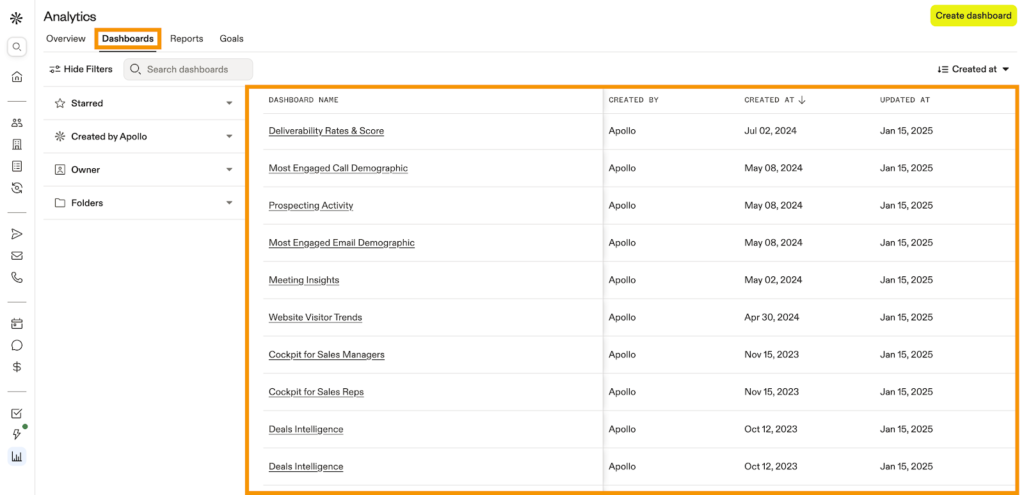Viewport: 1024px width, 495px height.
Task: Open Emails envelope icon in the sidebar
Action: [x=17, y=256]
